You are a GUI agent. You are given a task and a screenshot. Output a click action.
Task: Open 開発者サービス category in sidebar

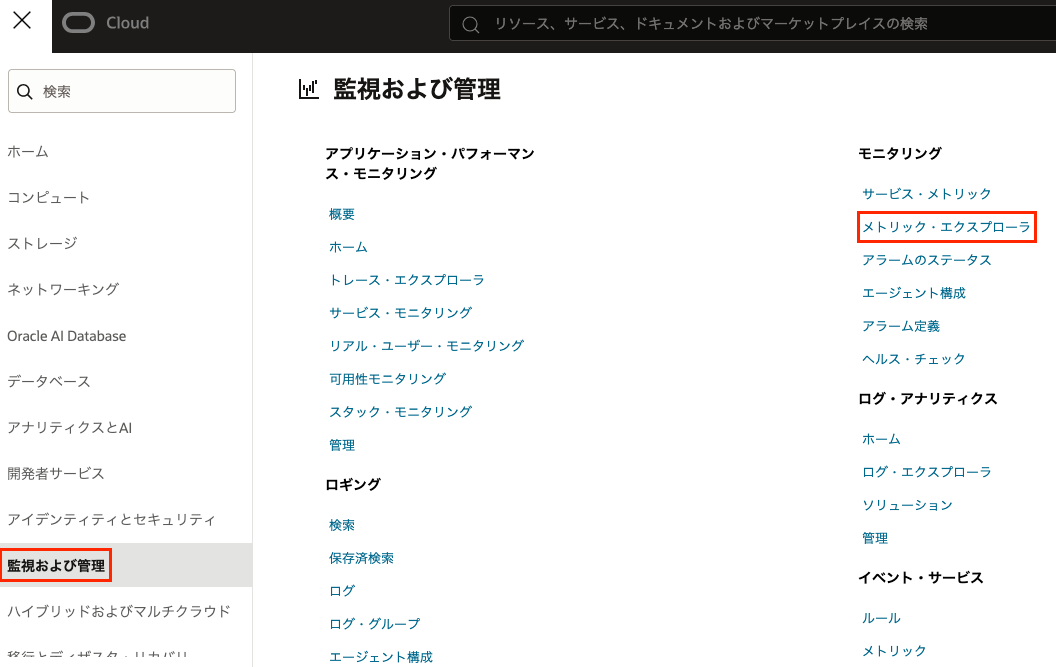pyautogui.click(x=56, y=474)
